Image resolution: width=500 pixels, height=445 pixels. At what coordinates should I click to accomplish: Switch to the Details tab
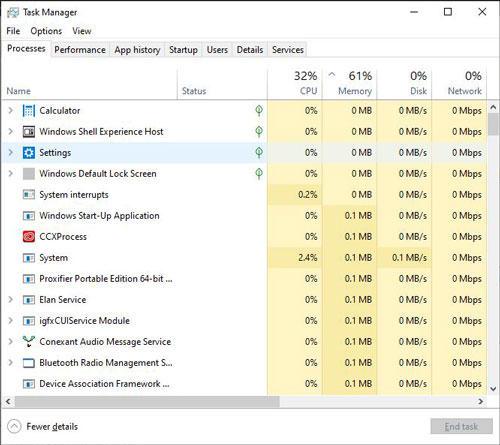(250, 50)
